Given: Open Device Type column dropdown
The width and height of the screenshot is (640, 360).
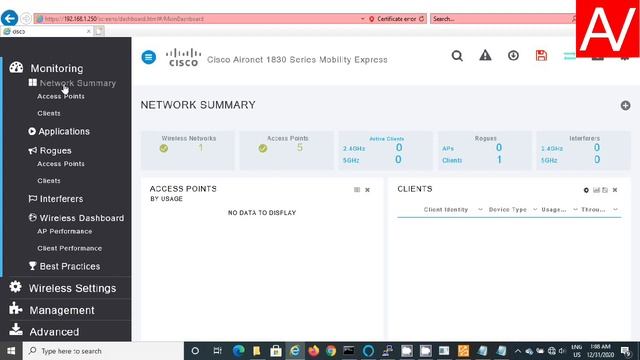Looking at the screenshot, I should point(535,209).
